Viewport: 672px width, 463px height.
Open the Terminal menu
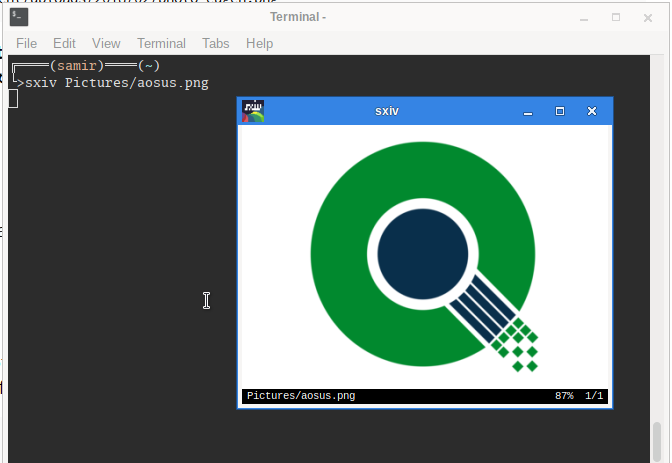(x=161, y=43)
